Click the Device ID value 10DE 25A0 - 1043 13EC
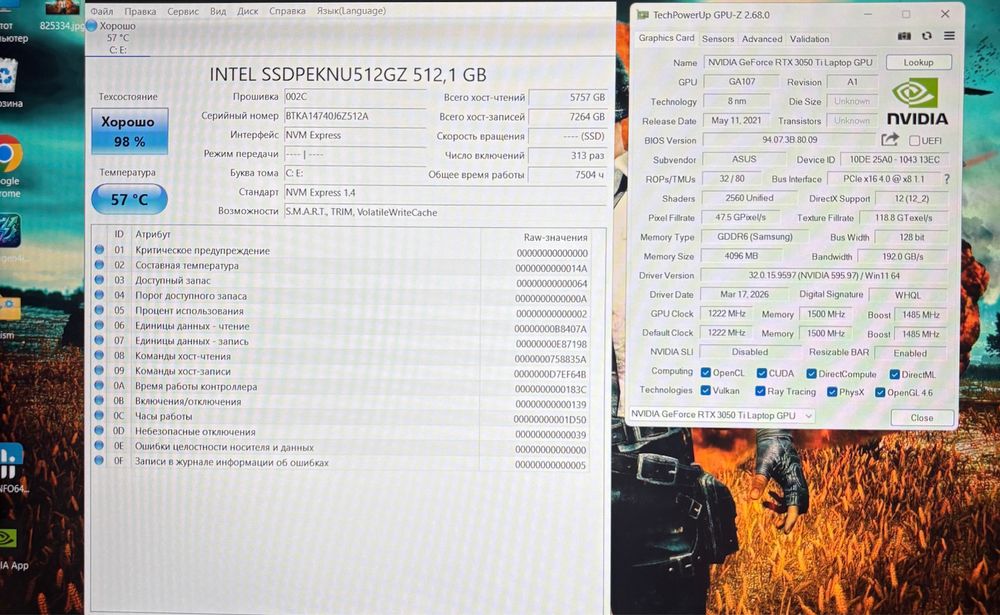1000x615 pixels. tap(894, 159)
